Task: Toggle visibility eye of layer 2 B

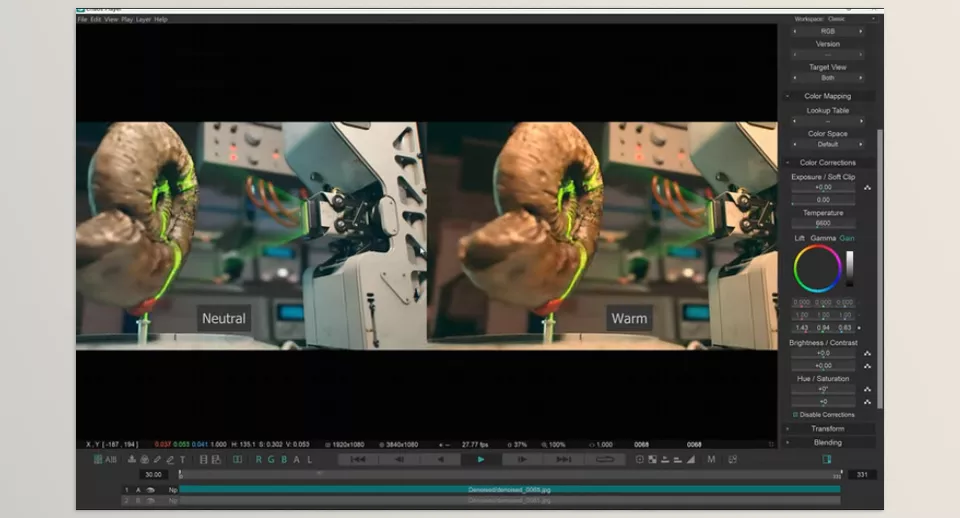Action: [x=150, y=500]
